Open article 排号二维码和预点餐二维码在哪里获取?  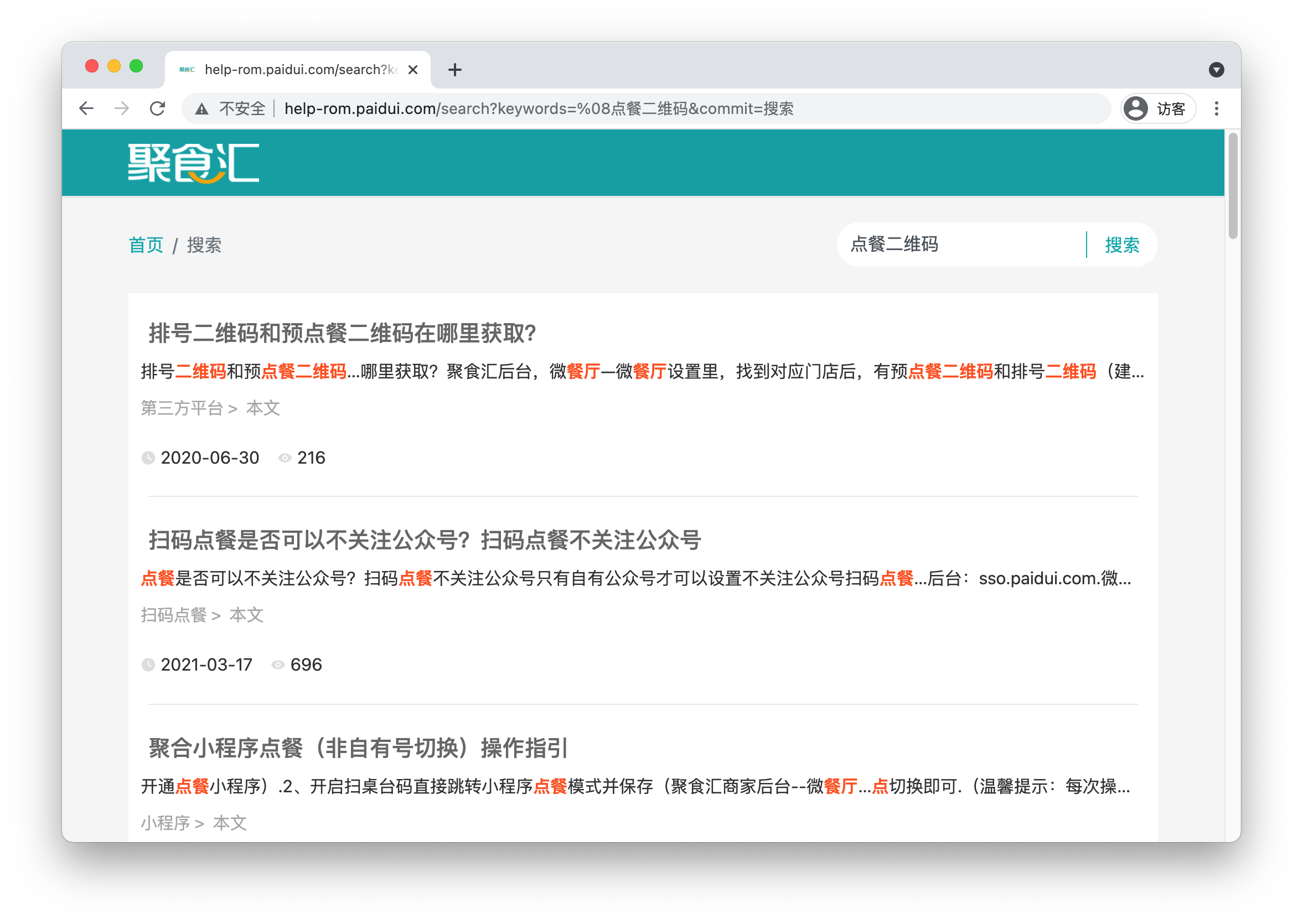[x=342, y=334]
